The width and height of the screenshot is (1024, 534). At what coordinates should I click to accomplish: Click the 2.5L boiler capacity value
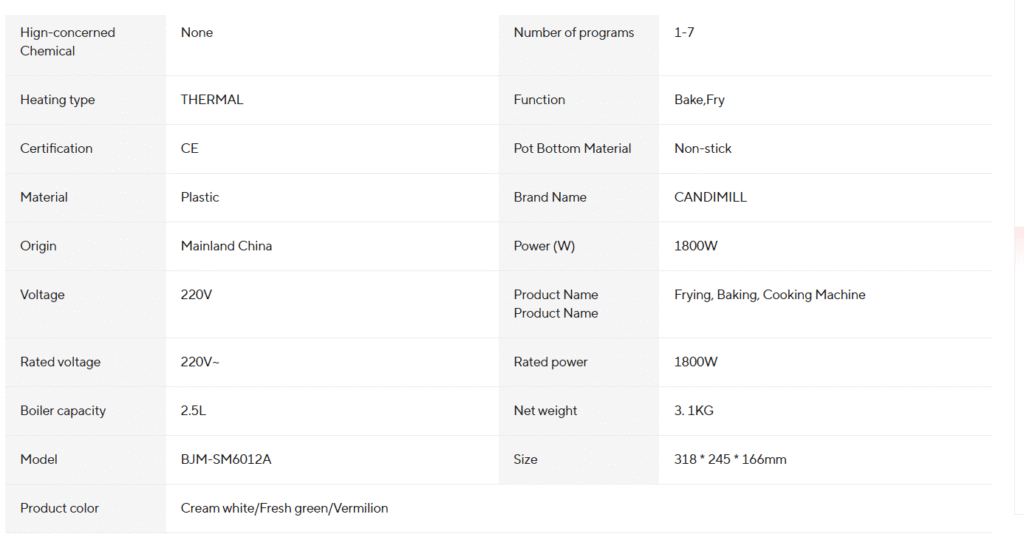[193, 411]
